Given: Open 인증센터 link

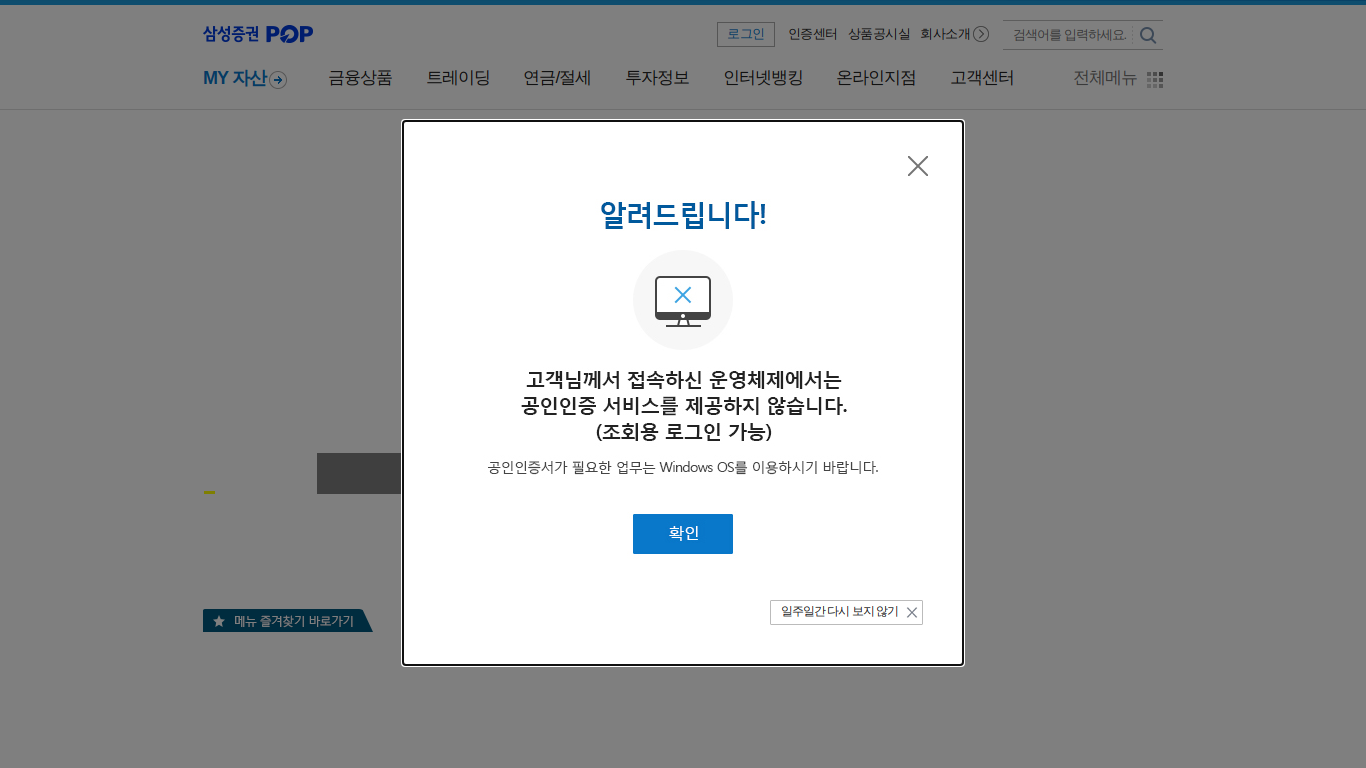Looking at the screenshot, I should pyautogui.click(x=812, y=34).
